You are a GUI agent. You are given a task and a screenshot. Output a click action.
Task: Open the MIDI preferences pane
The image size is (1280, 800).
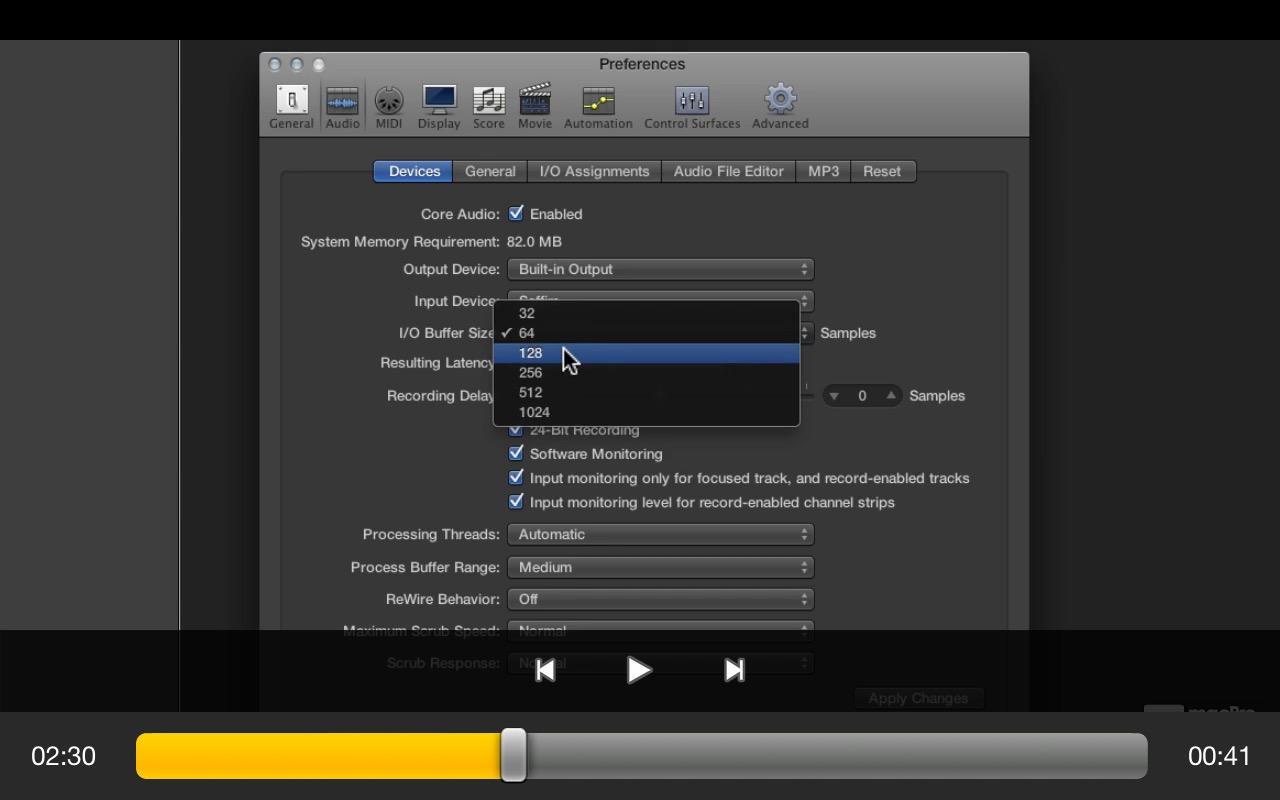tap(389, 107)
